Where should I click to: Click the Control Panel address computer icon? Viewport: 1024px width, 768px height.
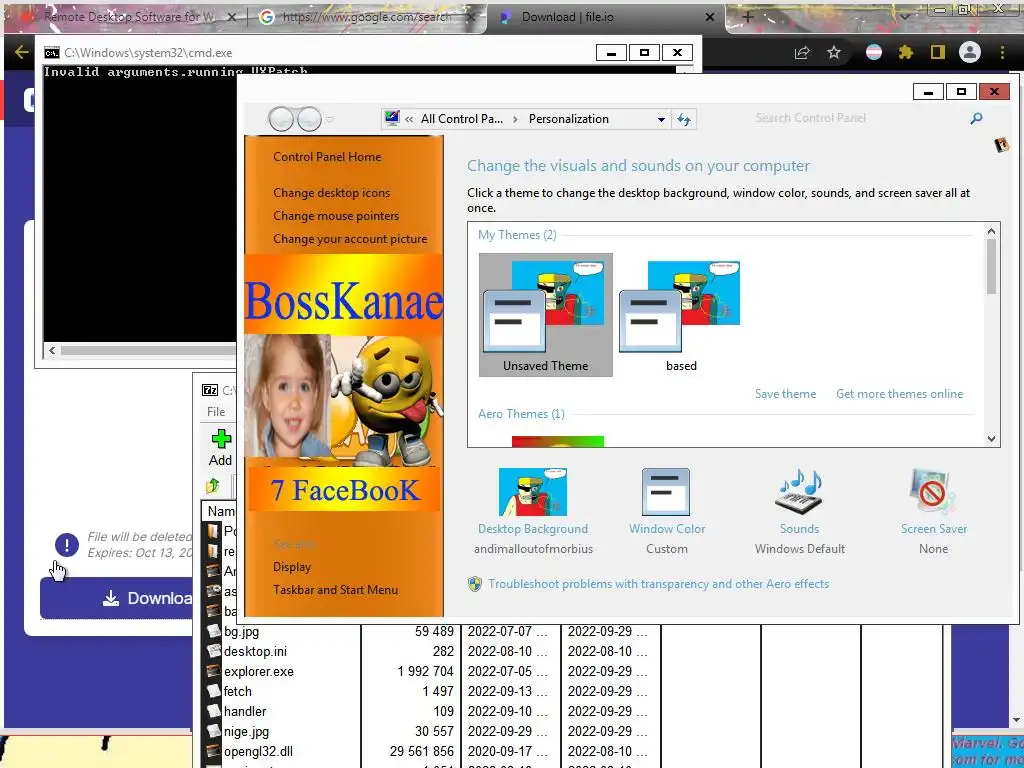pos(392,118)
